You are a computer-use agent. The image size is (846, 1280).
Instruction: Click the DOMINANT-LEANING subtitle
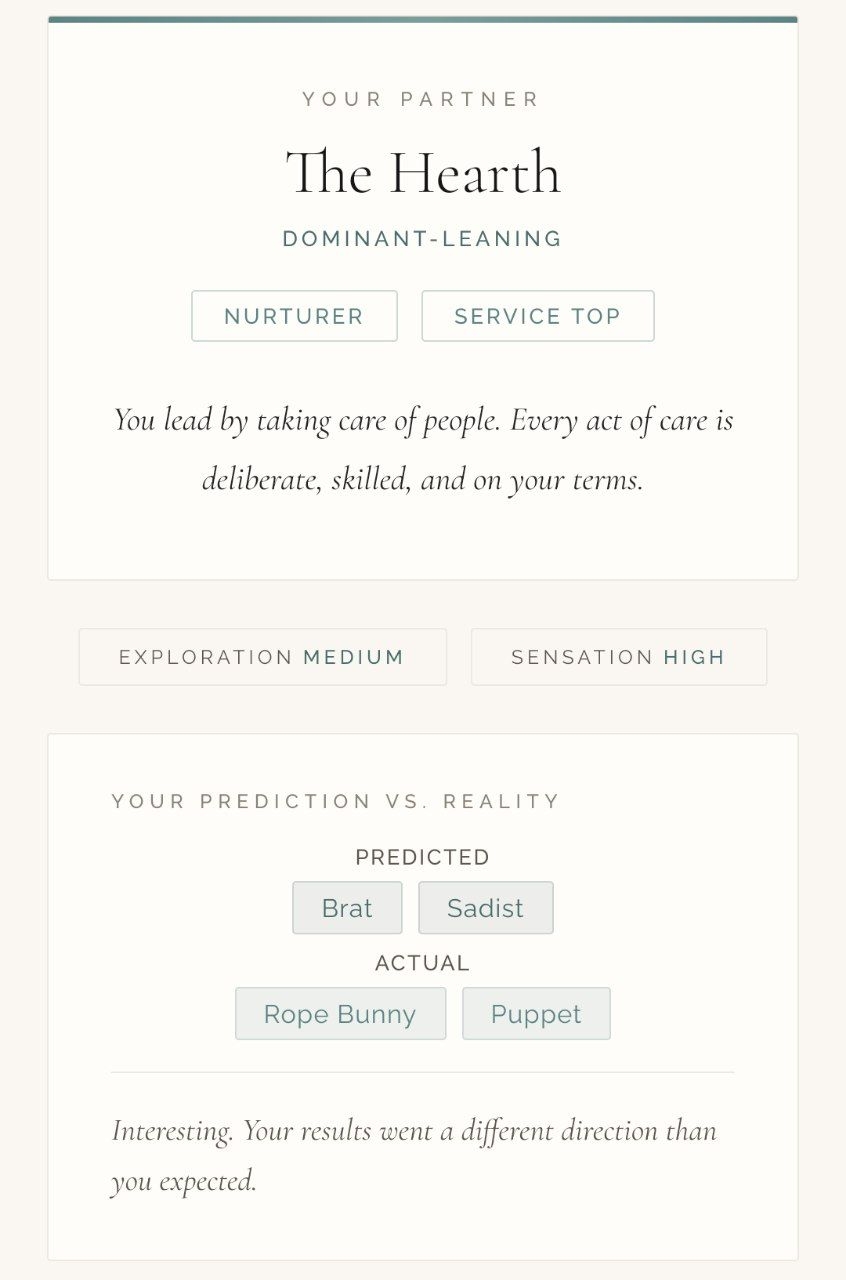coord(423,239)
